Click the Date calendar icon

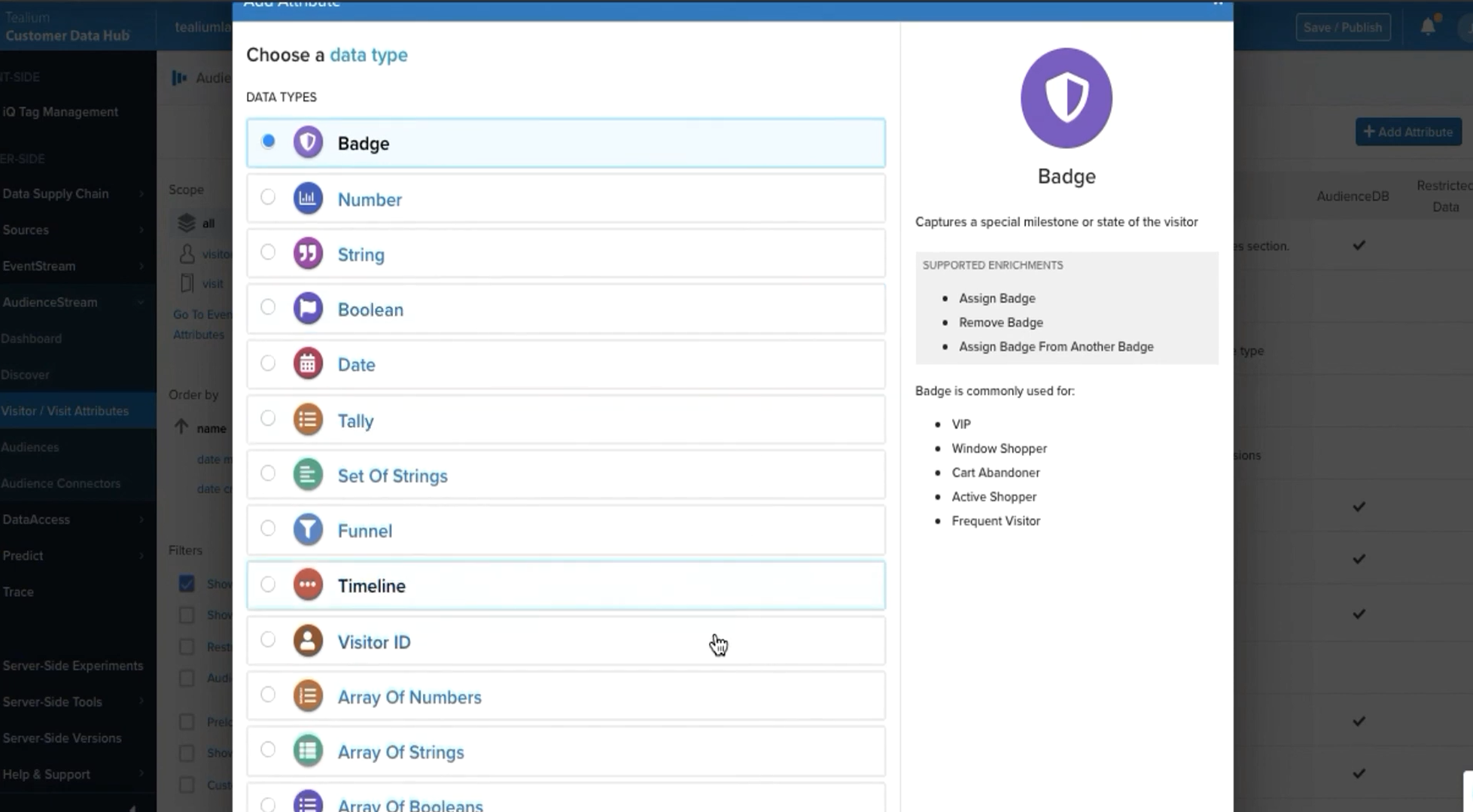[308, 364]
